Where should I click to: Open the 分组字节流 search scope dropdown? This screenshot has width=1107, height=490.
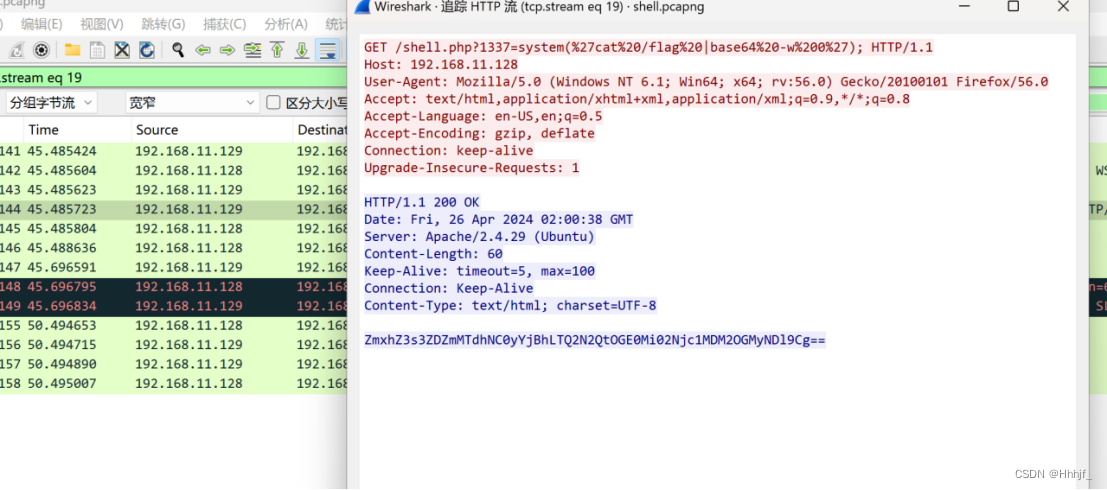pyautogui.click(x=51, y=103)
